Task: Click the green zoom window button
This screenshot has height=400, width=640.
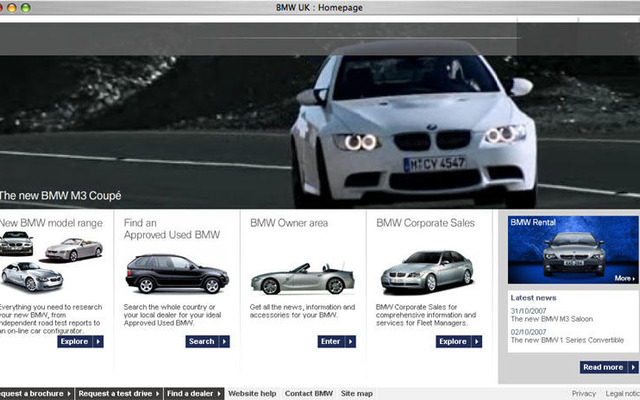Action: [26, 7]
